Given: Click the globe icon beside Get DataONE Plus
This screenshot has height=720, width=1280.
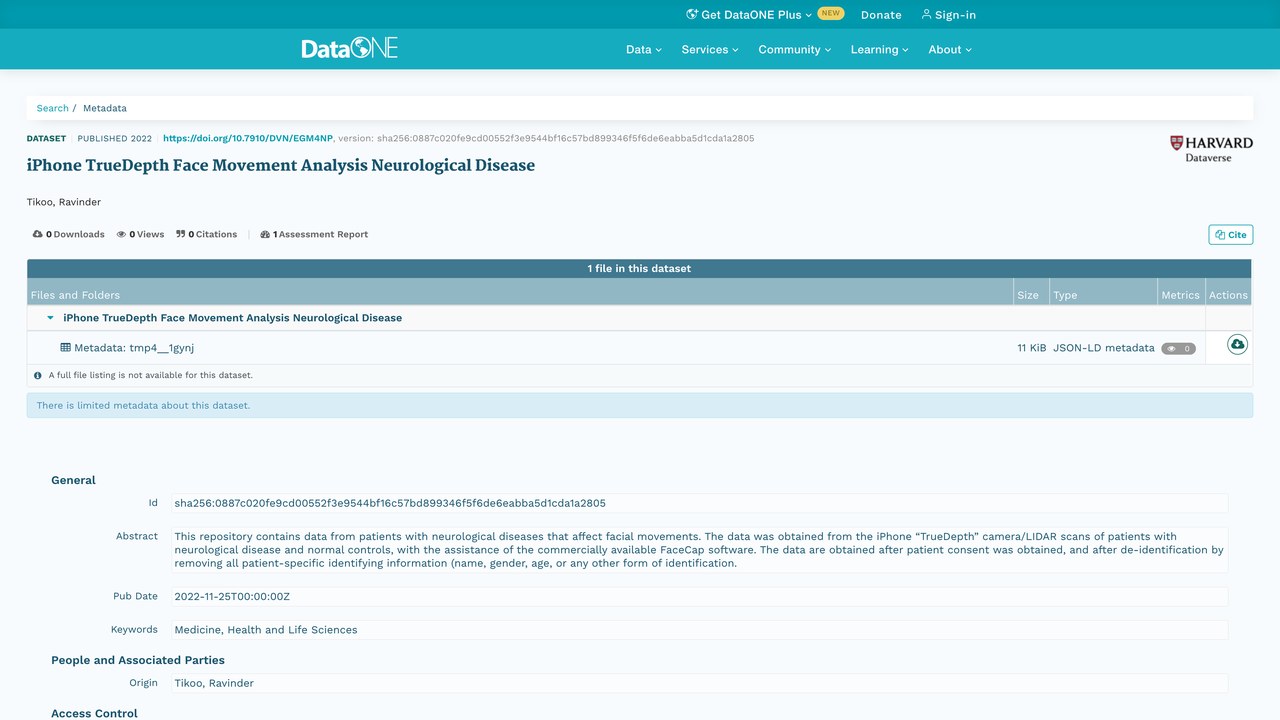Looking at the screenshot, I should [692, 14].
